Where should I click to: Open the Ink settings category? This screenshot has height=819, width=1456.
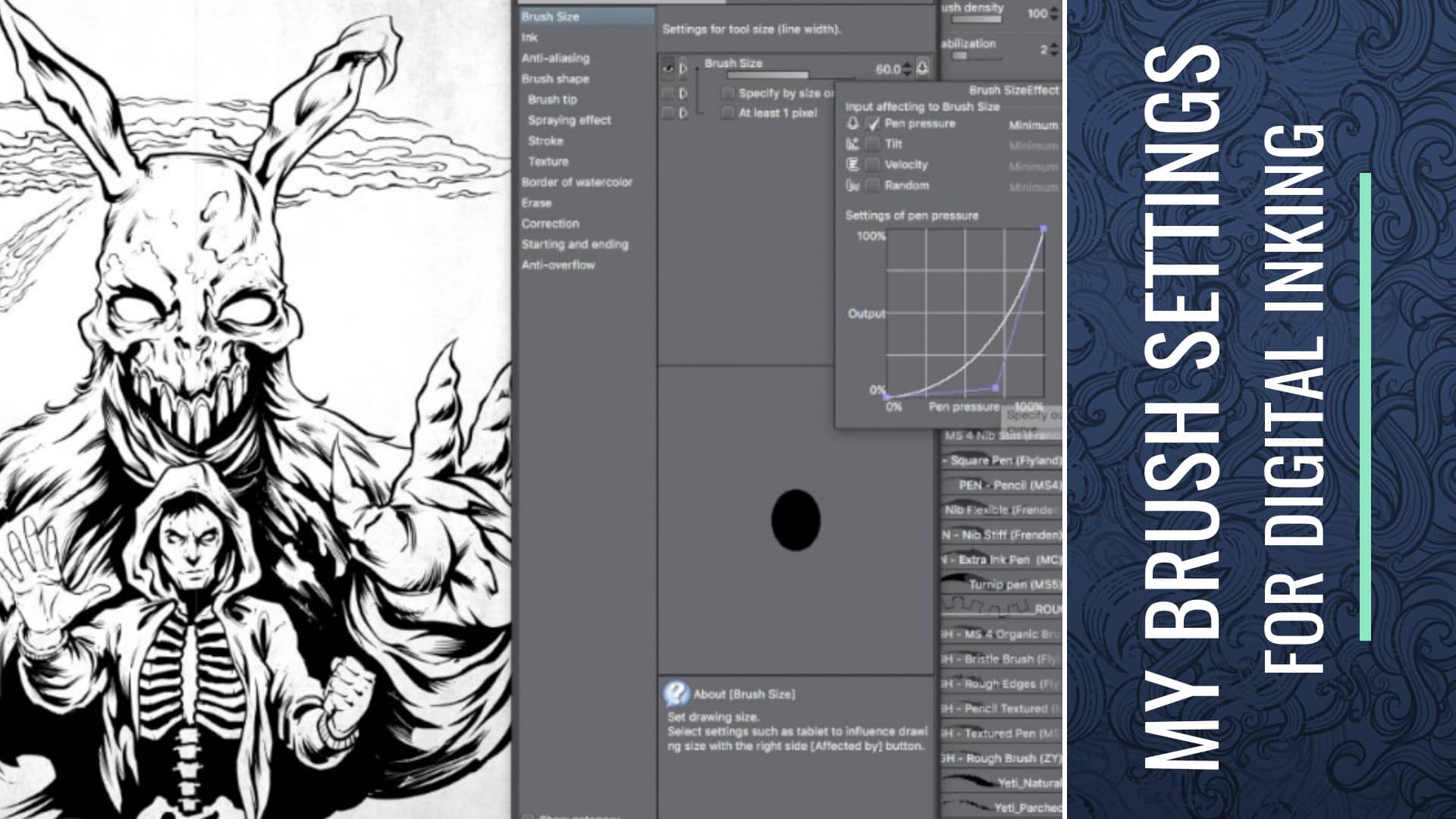point(529,37)
